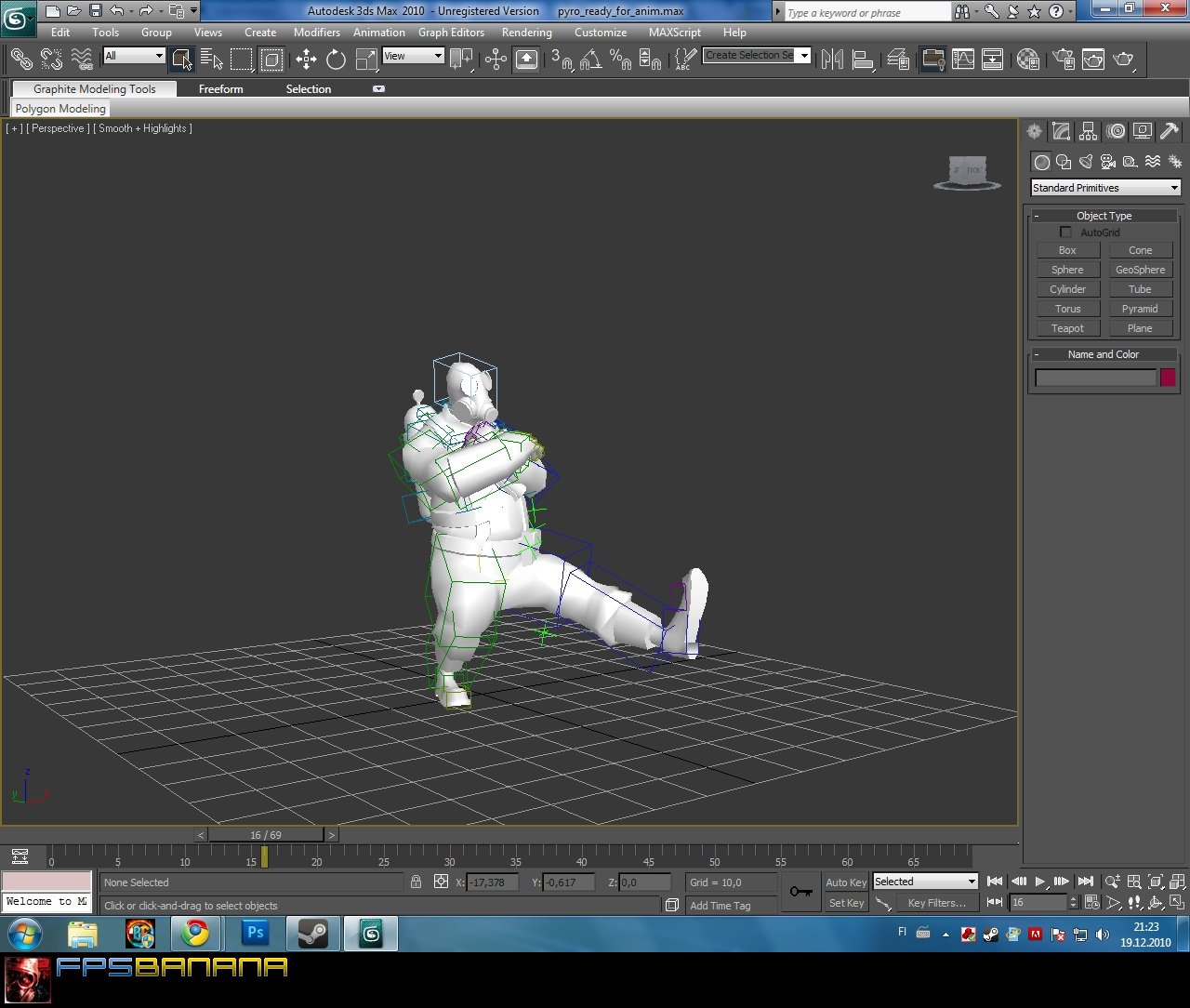Expand the selection filter dropdown showing All
The height and width of the screenshot is (1008, 1190).
click(133, 56)
